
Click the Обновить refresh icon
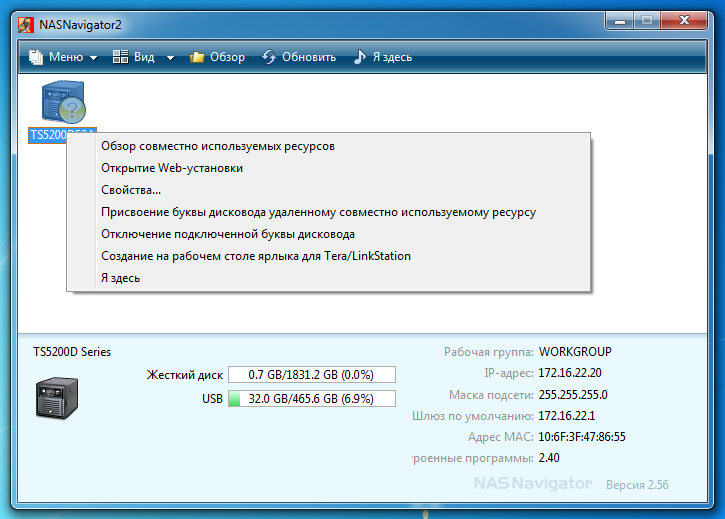point(269,57)
